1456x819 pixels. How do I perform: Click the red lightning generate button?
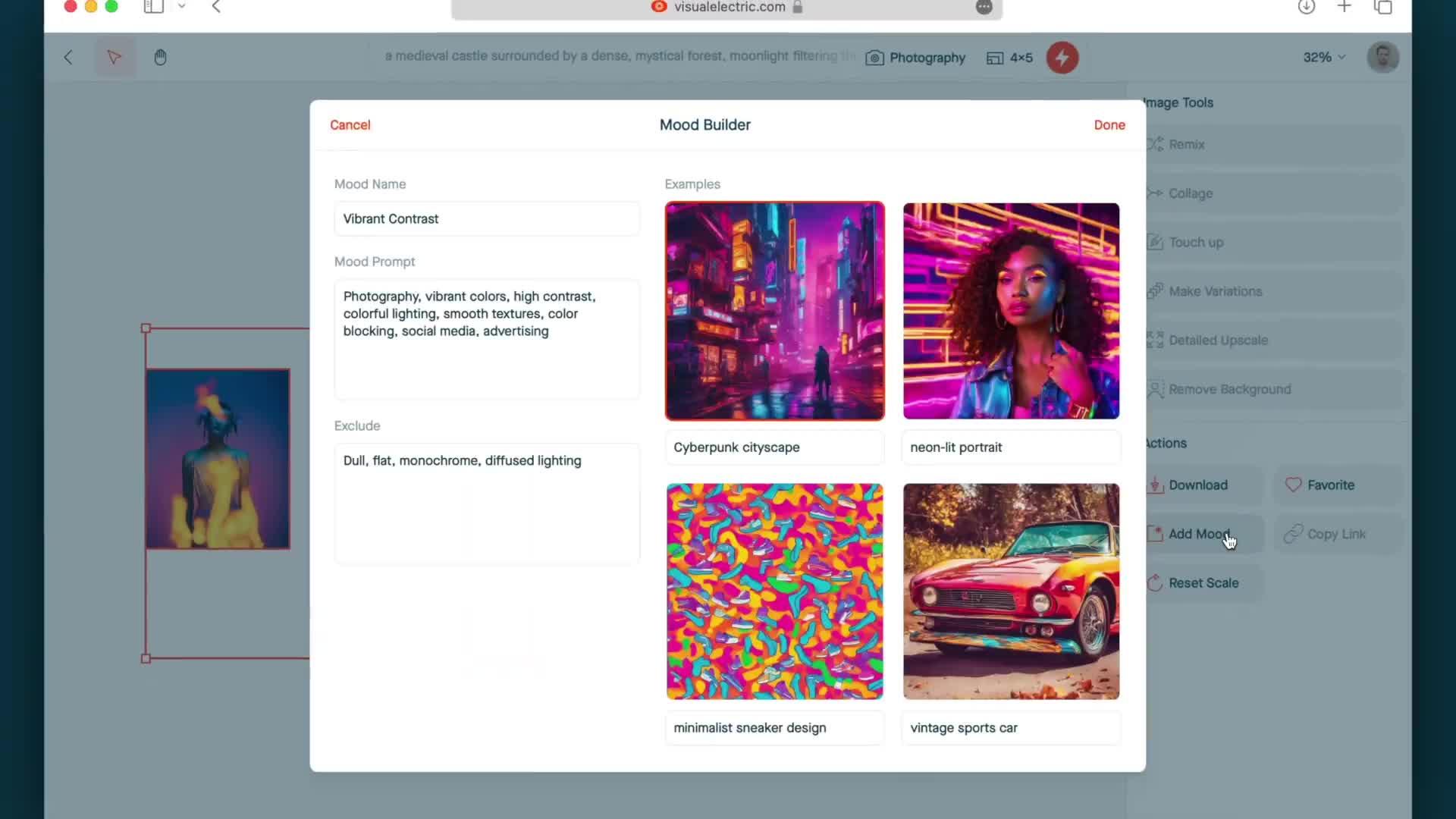tap(1062, 58)
